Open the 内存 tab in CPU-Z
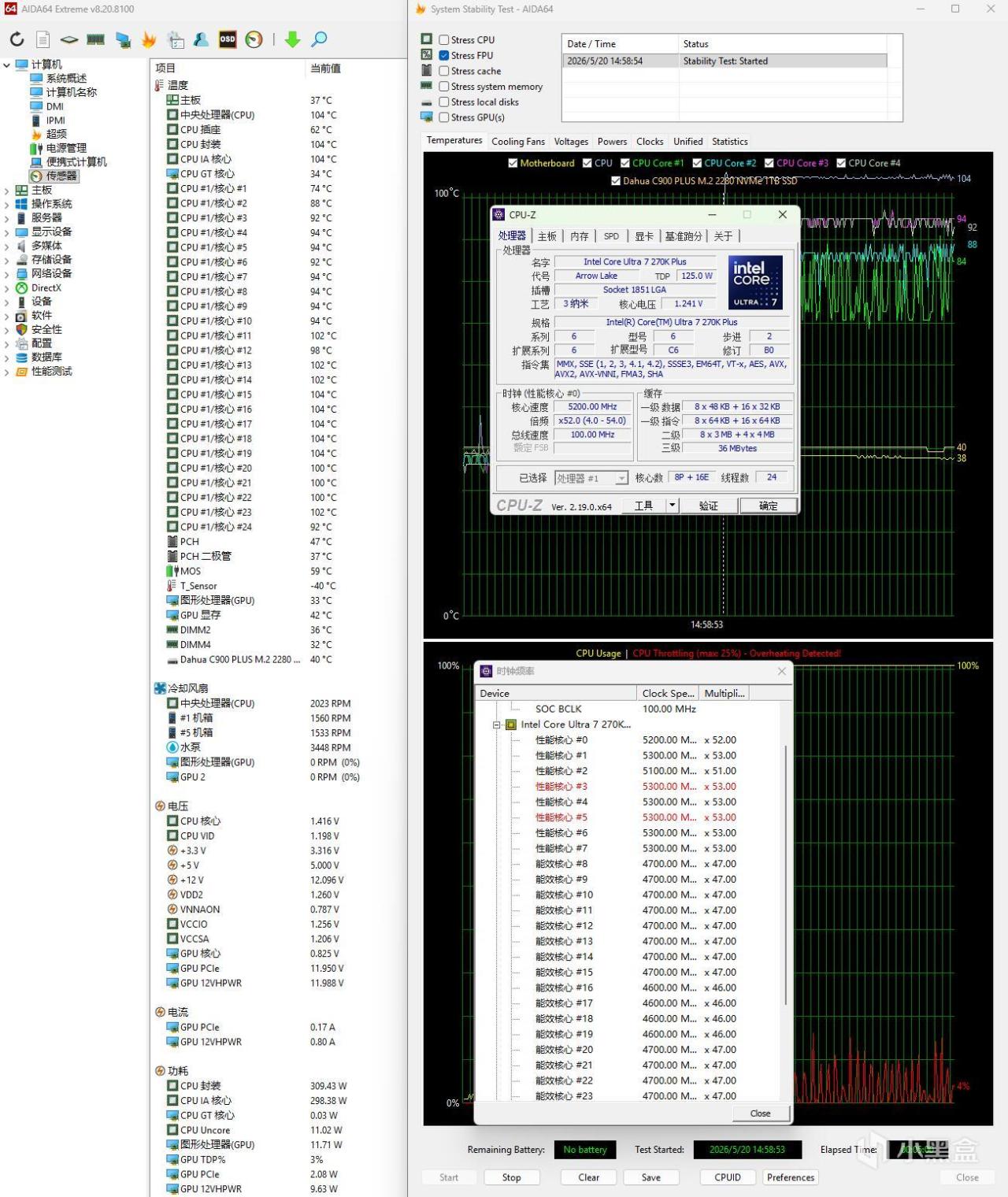 tap(580, 236)
